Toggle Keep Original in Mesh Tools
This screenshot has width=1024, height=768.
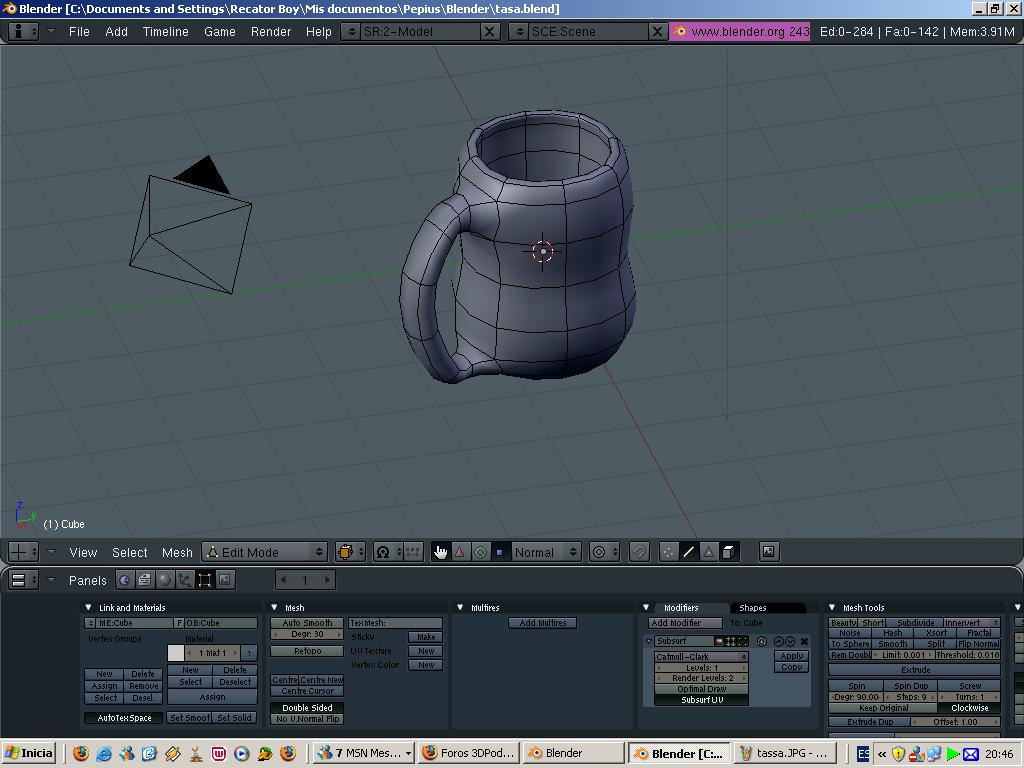click(x=883, y=708)
